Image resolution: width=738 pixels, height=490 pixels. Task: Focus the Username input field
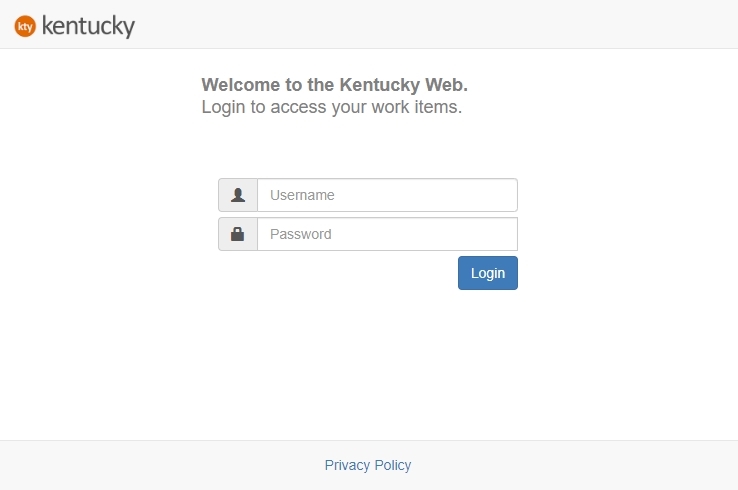[387, 195]
